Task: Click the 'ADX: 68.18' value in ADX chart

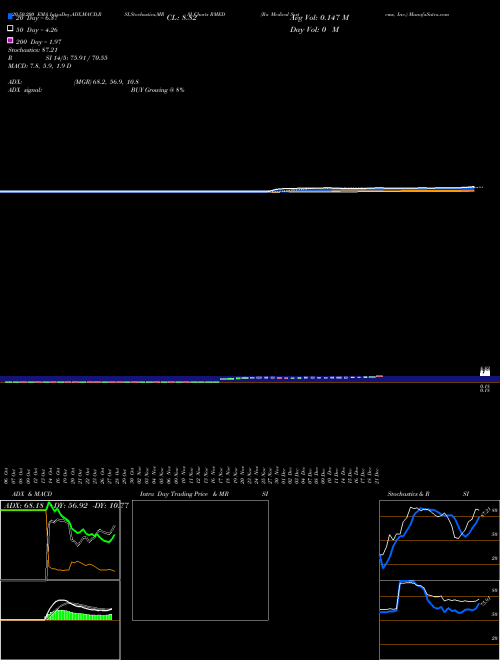Action: pyautogui.click(x=23, y=506)
